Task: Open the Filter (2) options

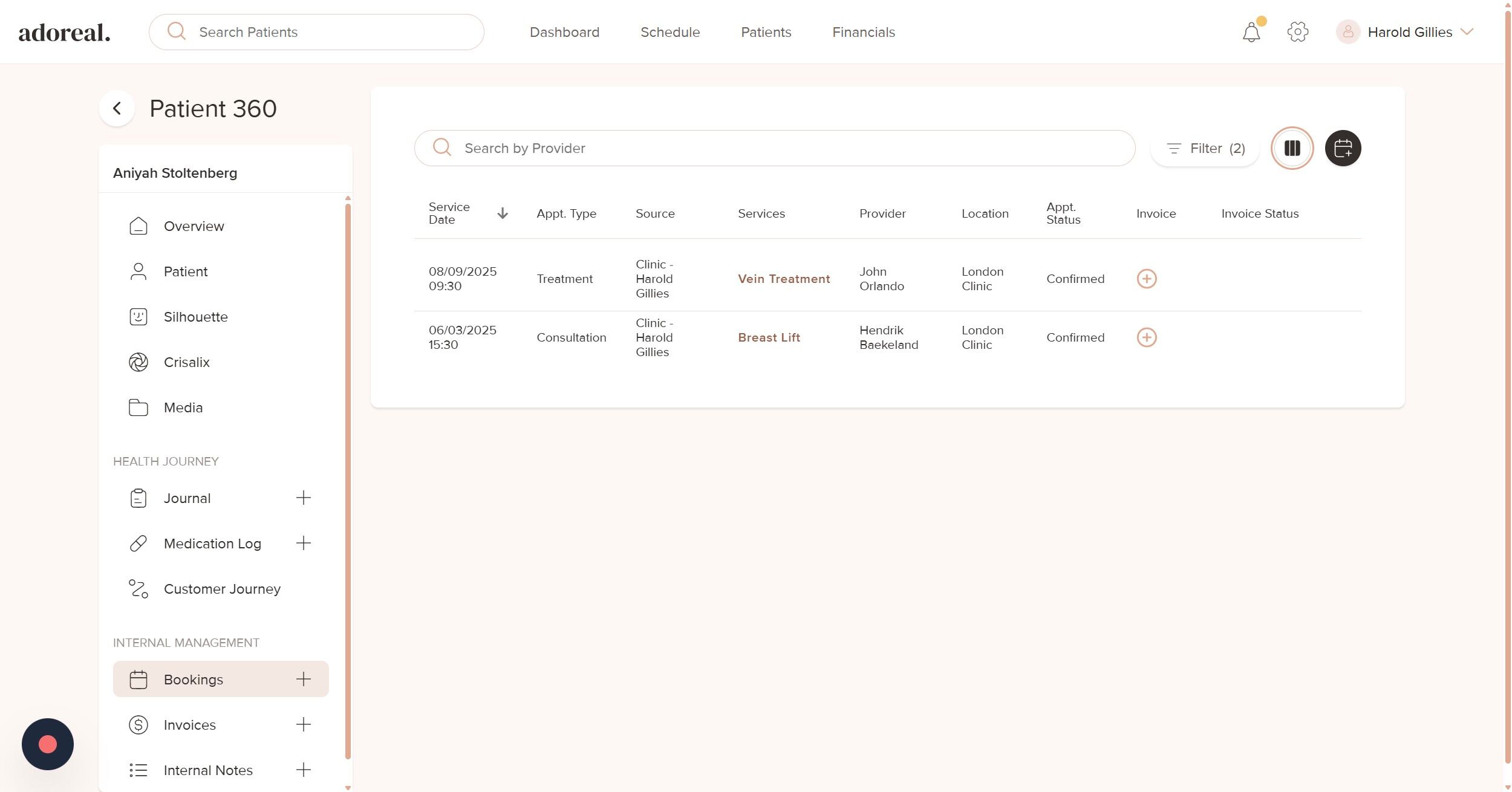Action: pos(1205,148)
